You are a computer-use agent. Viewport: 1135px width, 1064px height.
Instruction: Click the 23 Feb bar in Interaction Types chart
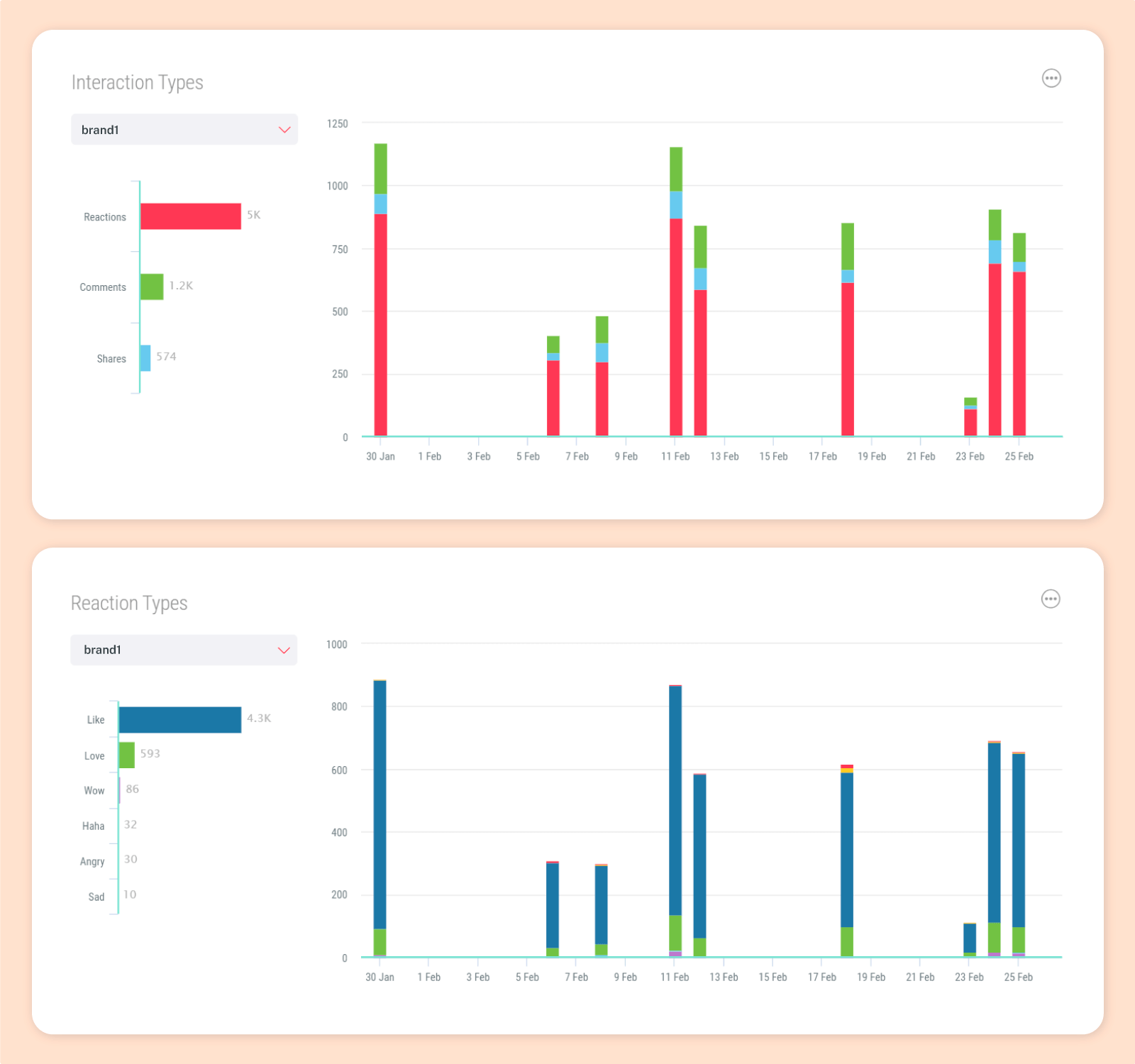[970, 417]
